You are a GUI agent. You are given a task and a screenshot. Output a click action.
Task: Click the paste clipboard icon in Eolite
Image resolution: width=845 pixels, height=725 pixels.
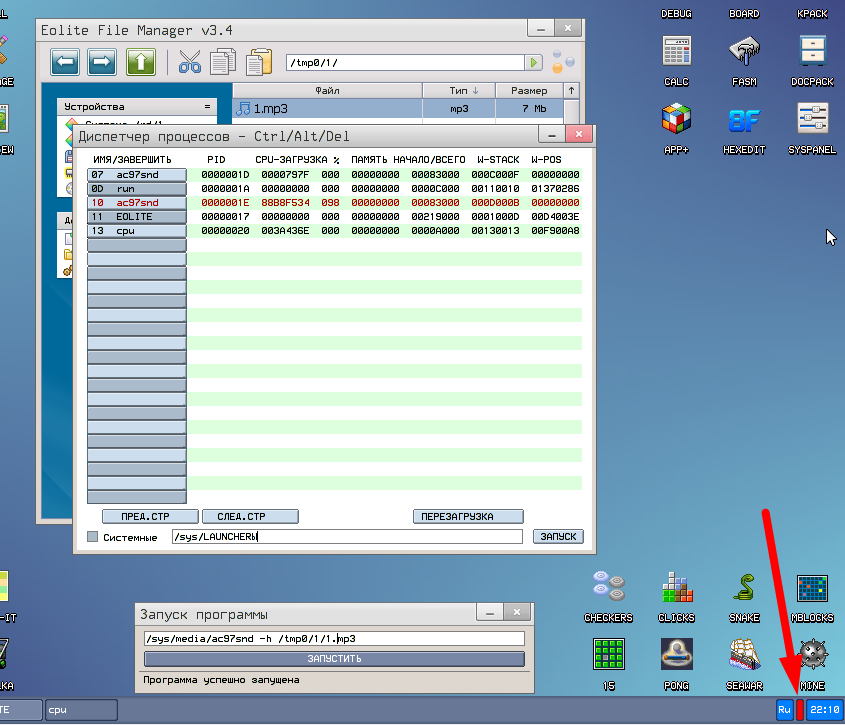pyautogui.click(x=258, y=62)
